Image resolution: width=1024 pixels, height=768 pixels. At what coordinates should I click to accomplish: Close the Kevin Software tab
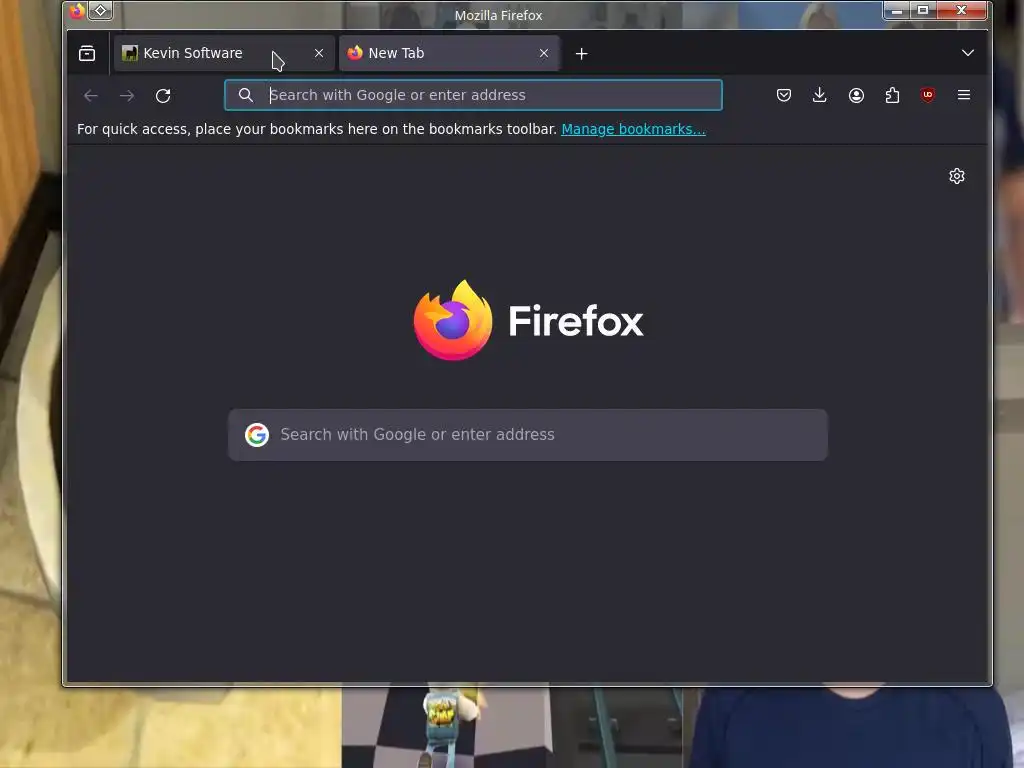point(319,53)
